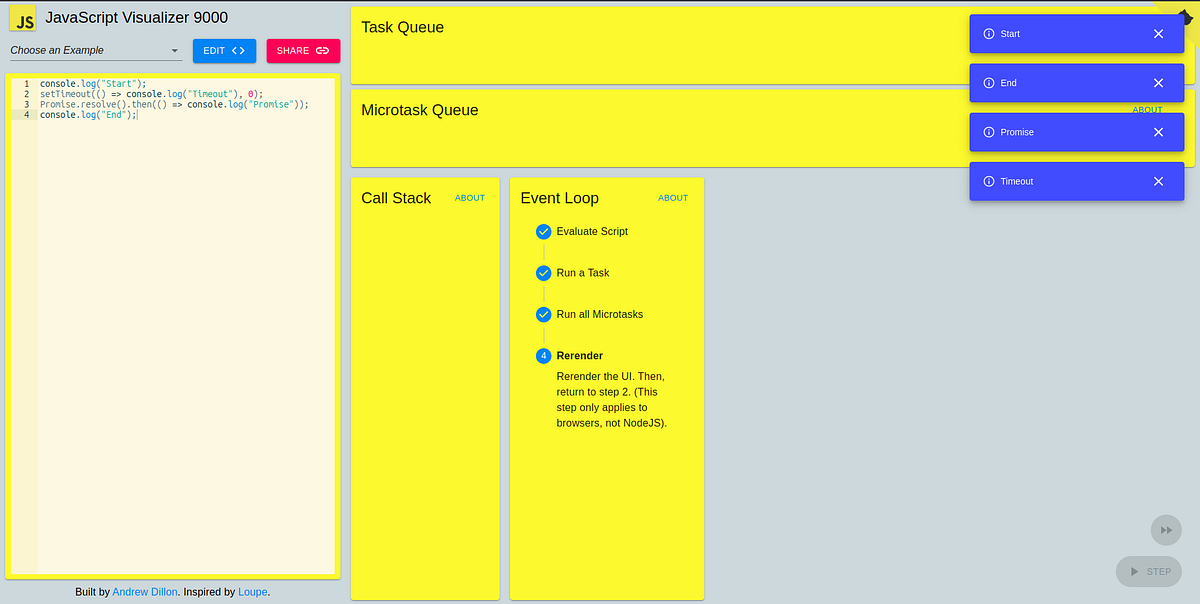The width and height of the screenshot is (1200, 604).
Task: Click the Event Loop heading
Action: (x=560, y=198)
